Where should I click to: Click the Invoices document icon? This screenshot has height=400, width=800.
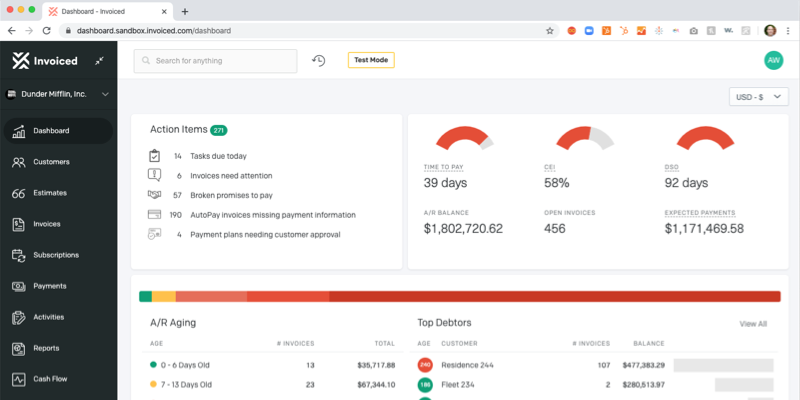coord(18,224)
